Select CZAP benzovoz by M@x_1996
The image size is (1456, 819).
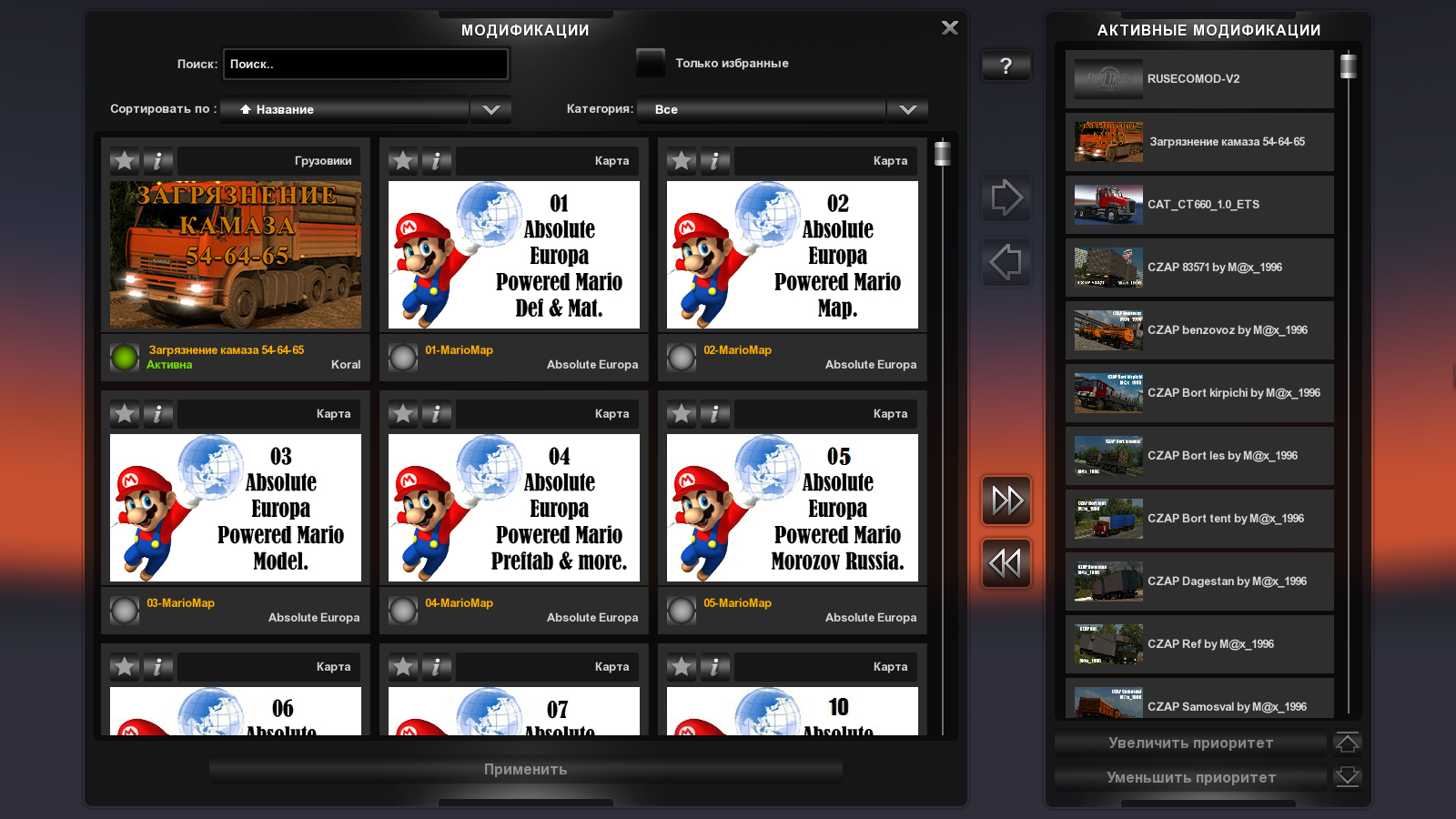pos(1199,330)
